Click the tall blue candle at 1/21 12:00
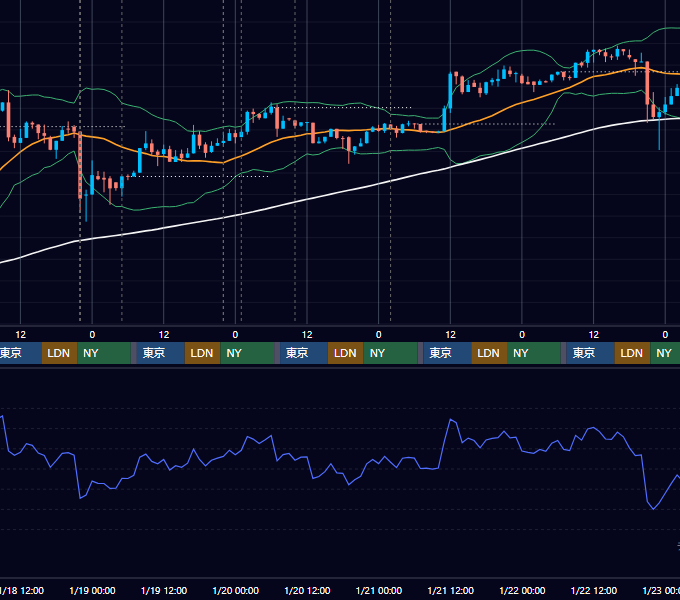Image resolution: width=680 pixels, height=600 pixels. tap(450, 91)
